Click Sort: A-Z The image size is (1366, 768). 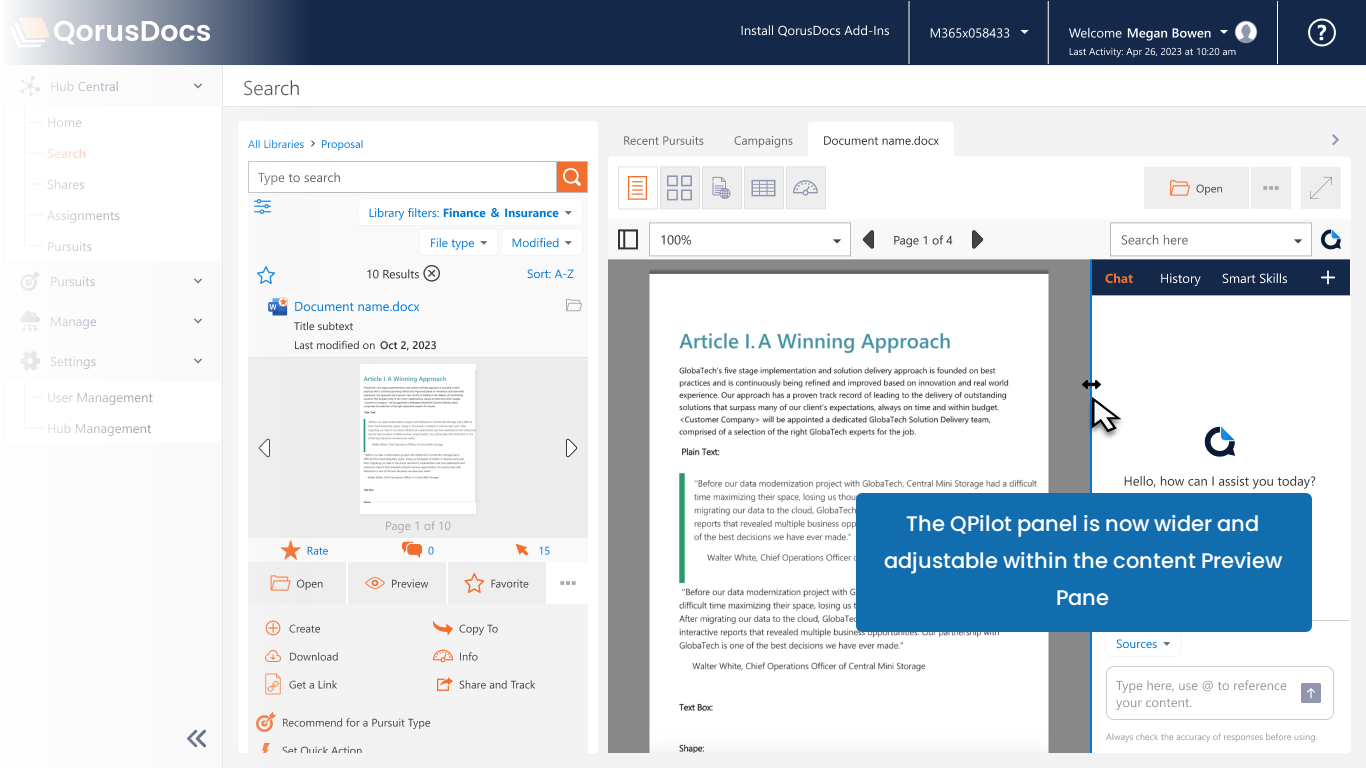point(550,274)
